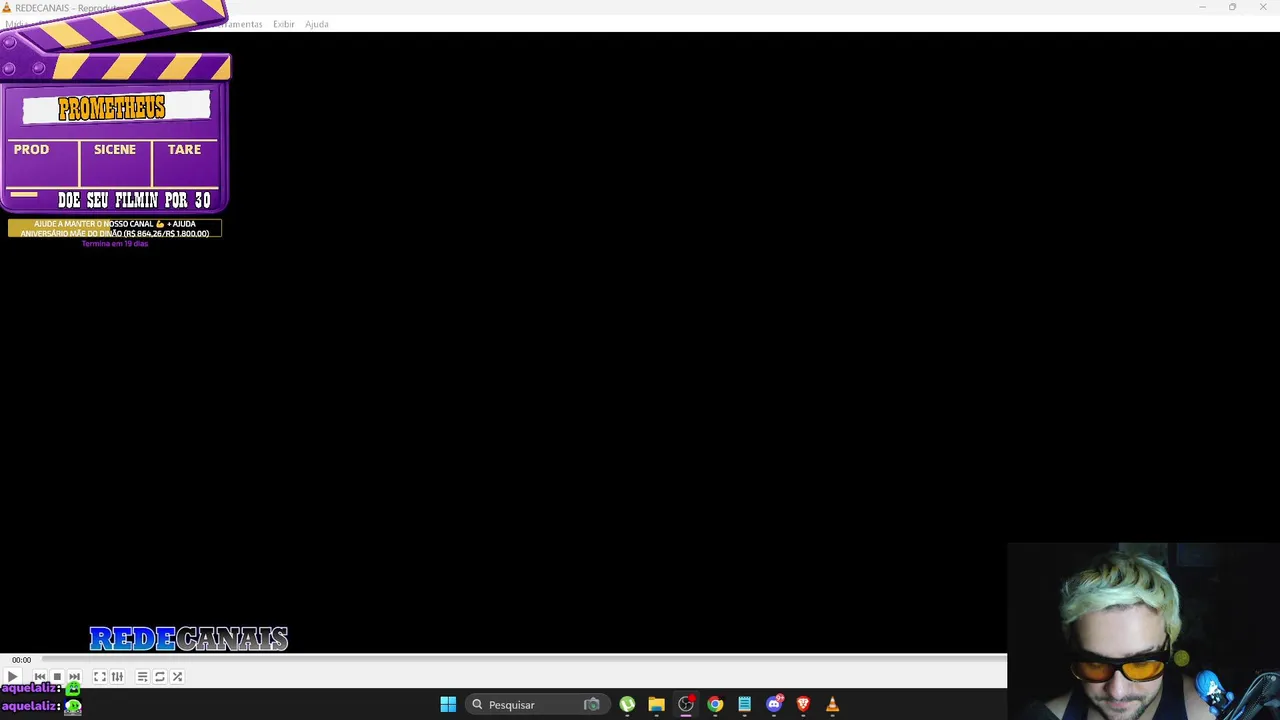Open File Explorer from the taskbar
The width and height of the screenshot is (1280, 720).
coord(656,705)
